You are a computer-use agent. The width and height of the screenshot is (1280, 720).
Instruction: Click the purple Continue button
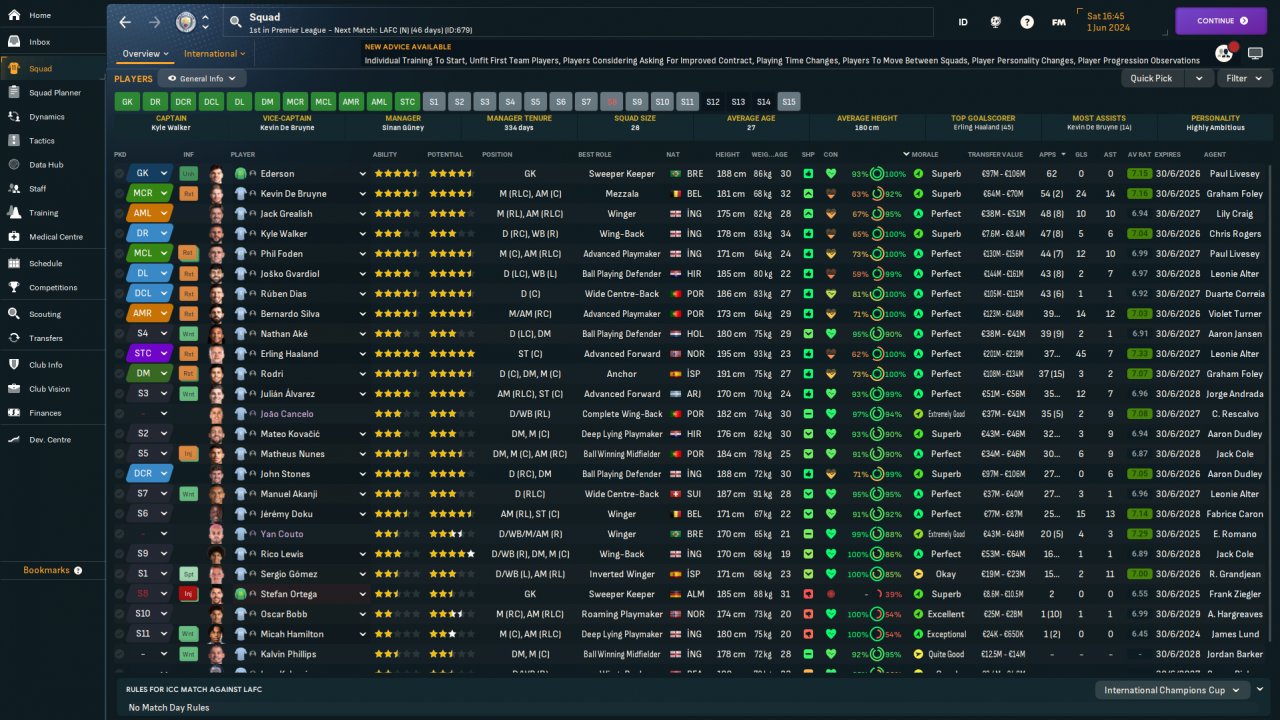click(1221, 21)
